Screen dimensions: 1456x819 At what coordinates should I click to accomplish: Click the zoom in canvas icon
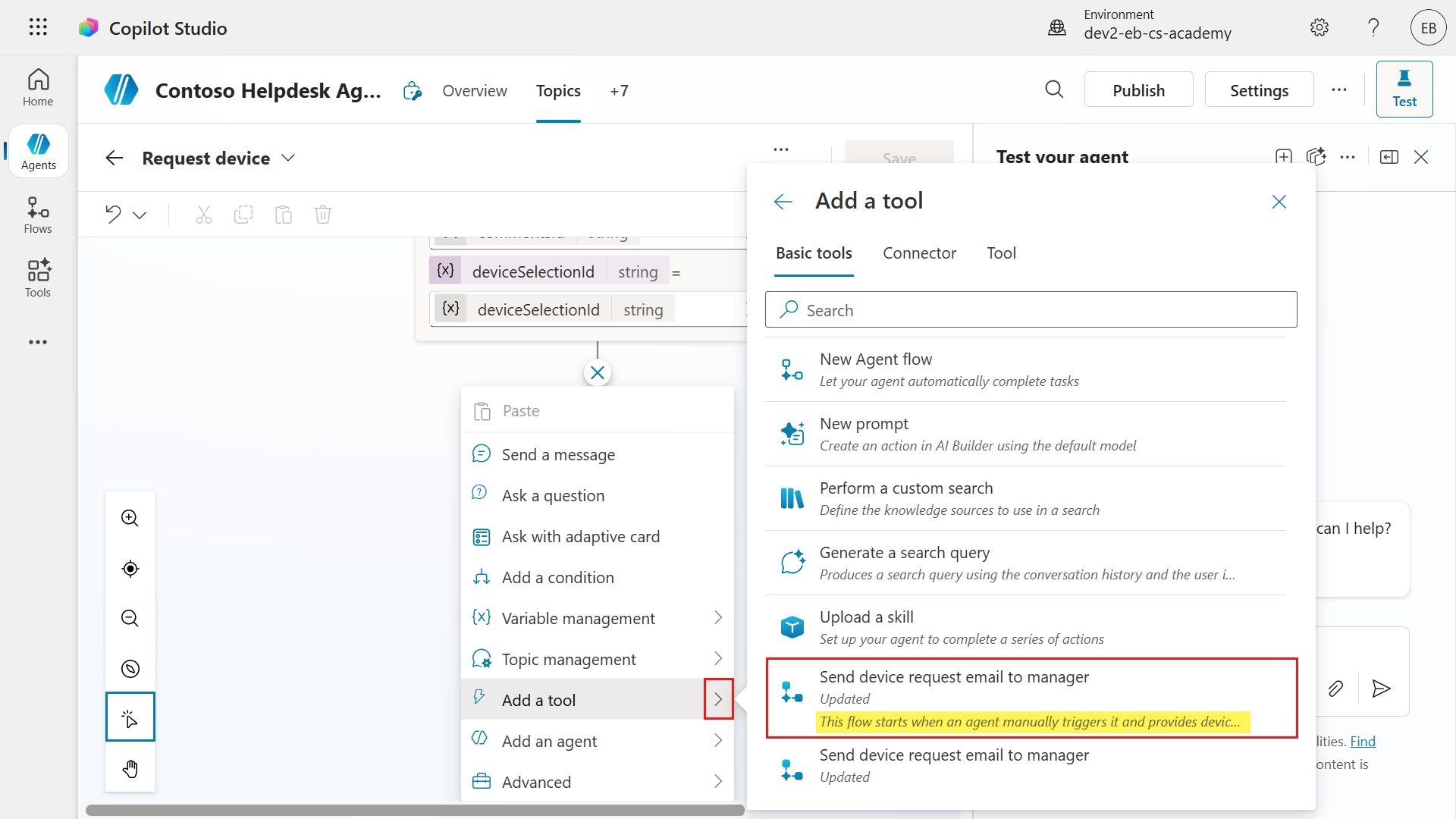click(x=130, y=519)
